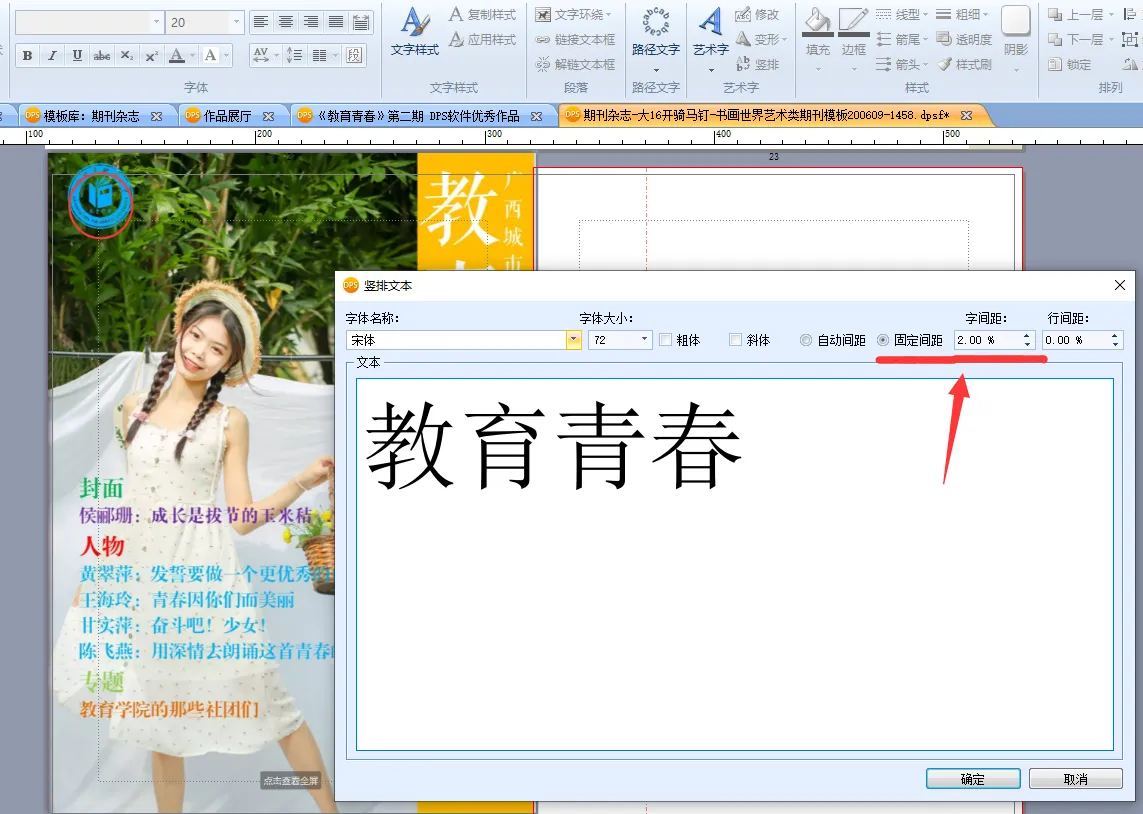The height and width of the screenshot is (814, 1143).
Task: Expand 箭尾 arrow tail dropdown
Action: pos(926,39)
